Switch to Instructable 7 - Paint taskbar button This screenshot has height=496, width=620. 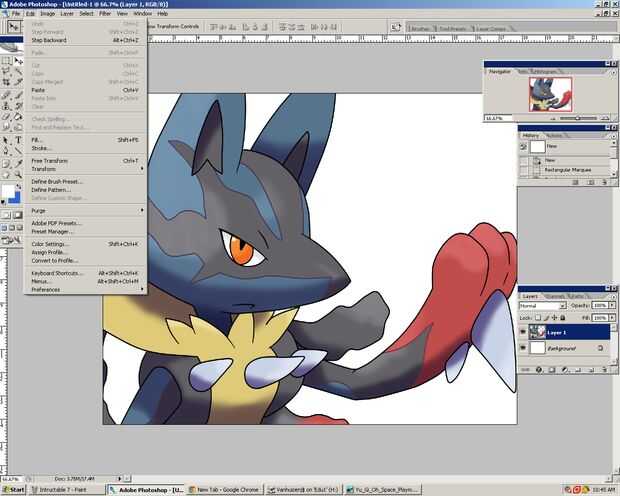coord(66,490)
